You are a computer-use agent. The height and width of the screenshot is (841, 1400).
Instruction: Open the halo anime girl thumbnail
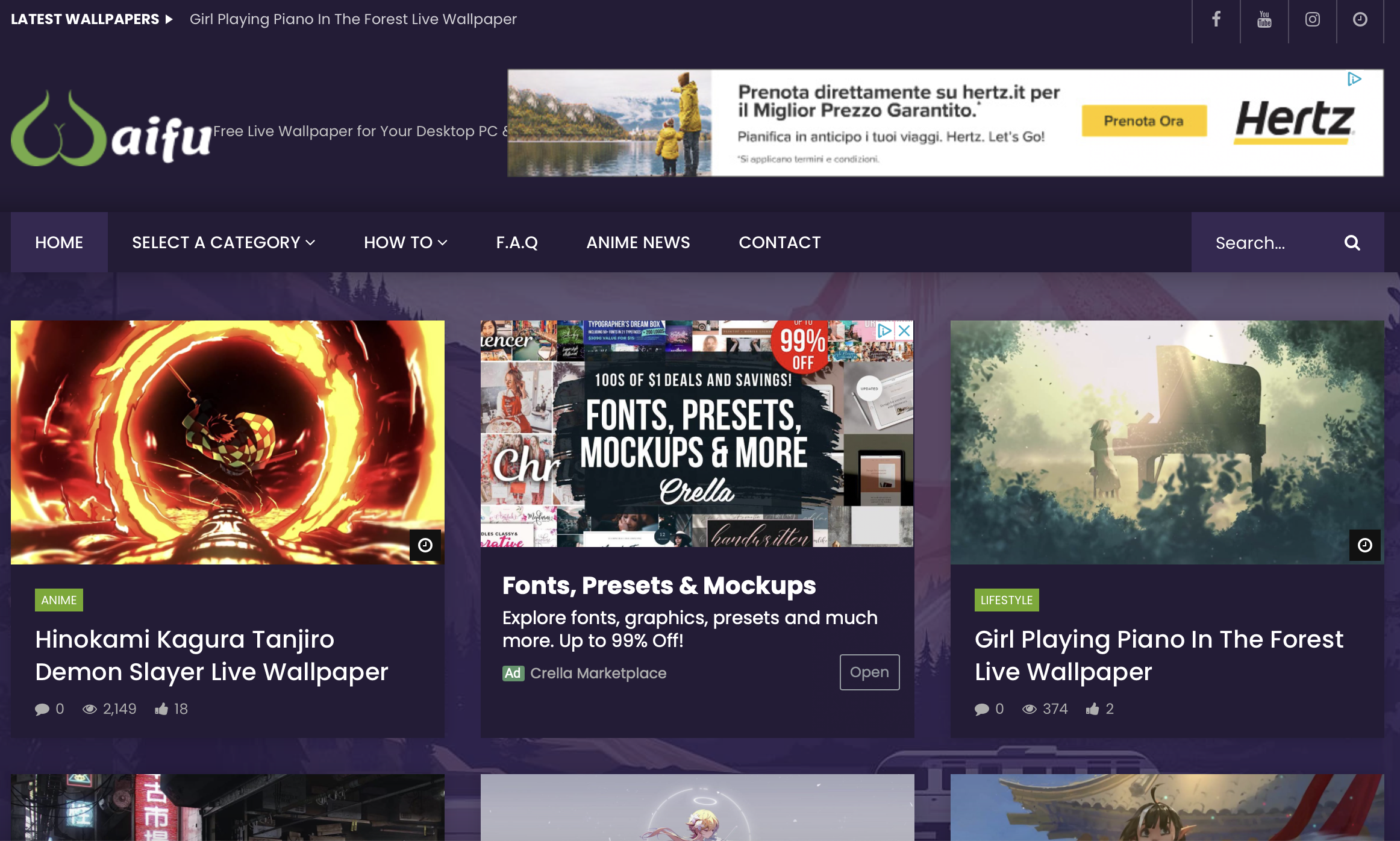point(697,807)
